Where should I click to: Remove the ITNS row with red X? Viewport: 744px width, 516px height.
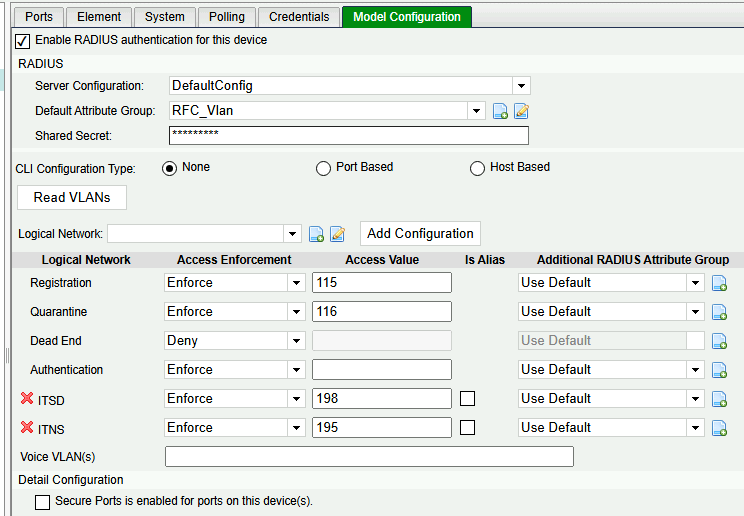coord(27,428)
